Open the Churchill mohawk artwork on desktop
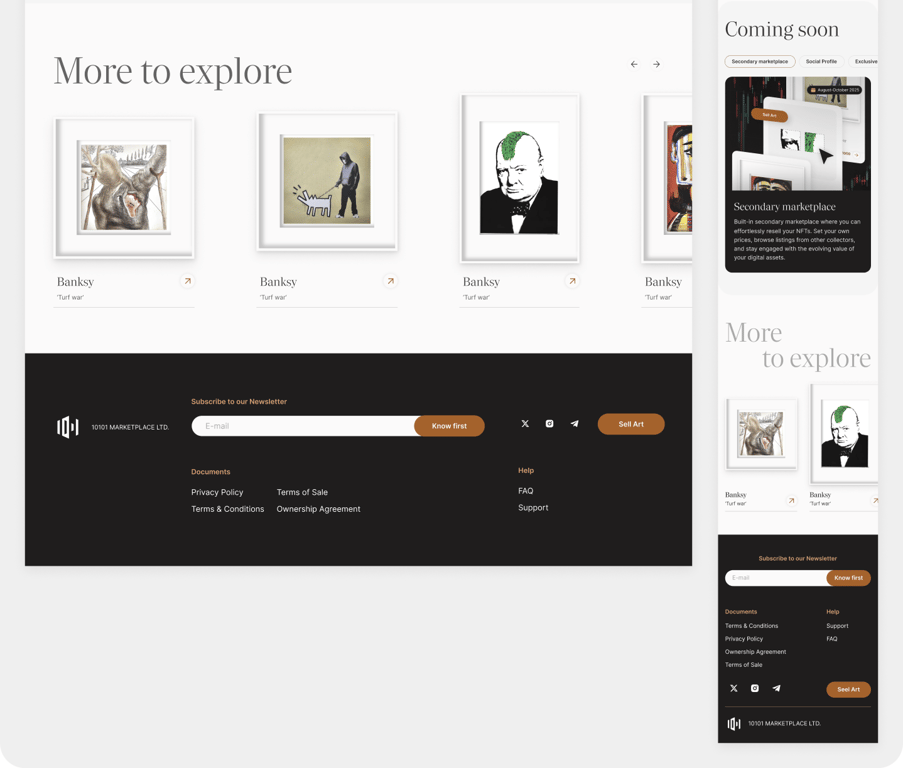The height and width of the screenshot is (768, 903). pyautogui.click(x=519, y=178)
